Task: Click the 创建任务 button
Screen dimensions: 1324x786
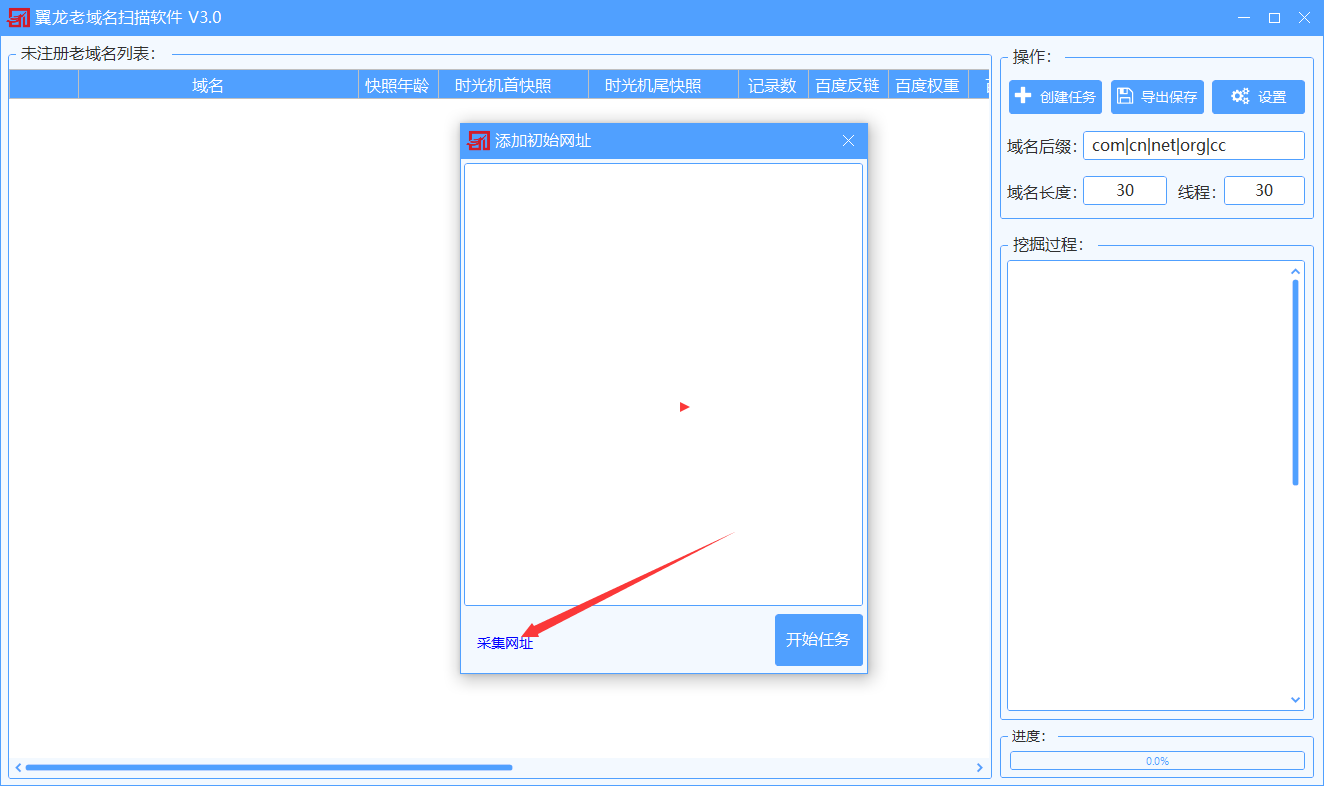Action: pyautogui.click(x=1055, y=97)
